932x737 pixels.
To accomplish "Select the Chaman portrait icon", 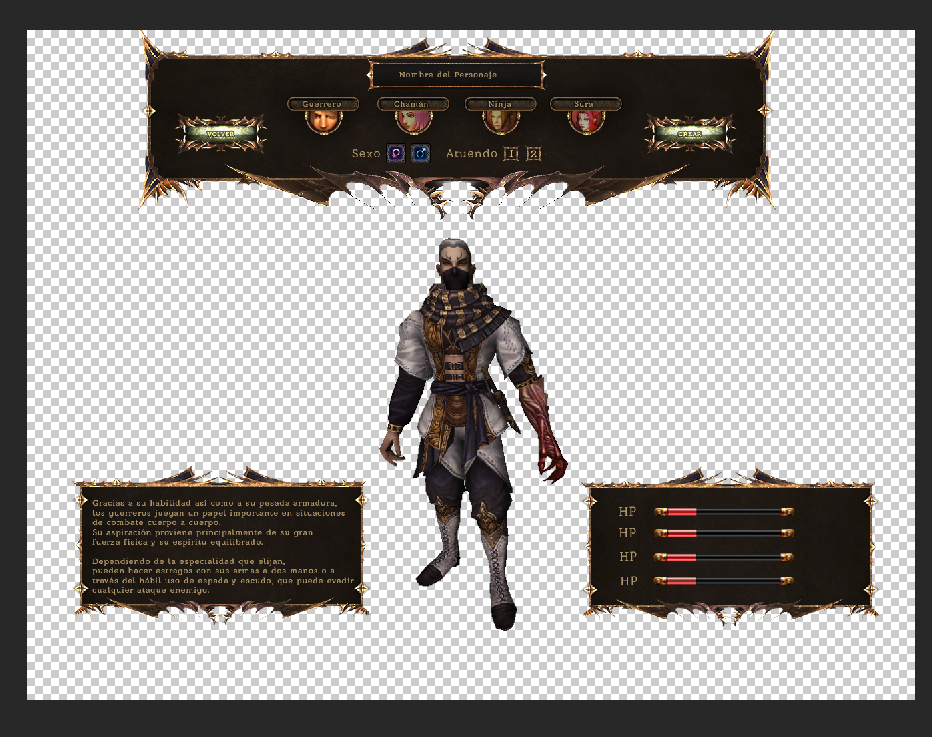I will [x=412, y=121].
